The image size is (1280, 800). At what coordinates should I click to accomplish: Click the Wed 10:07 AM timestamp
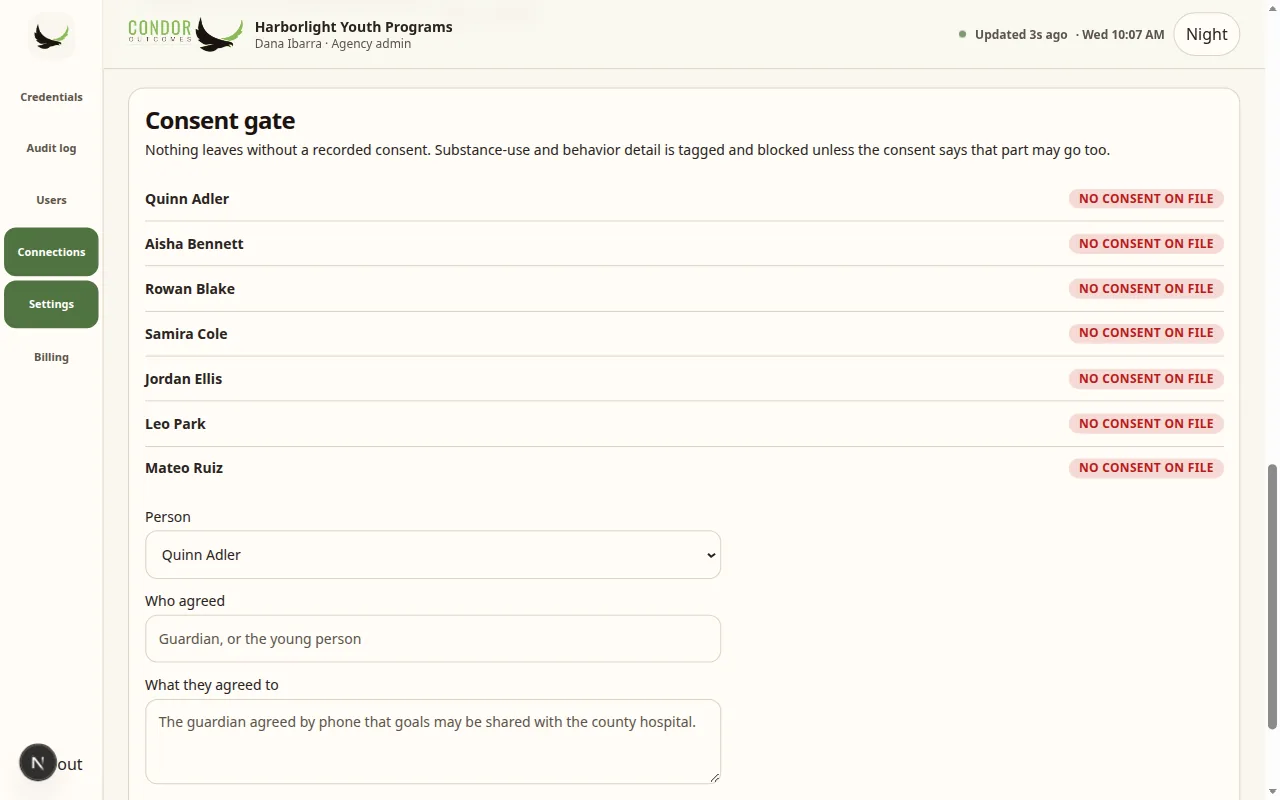1123,34
